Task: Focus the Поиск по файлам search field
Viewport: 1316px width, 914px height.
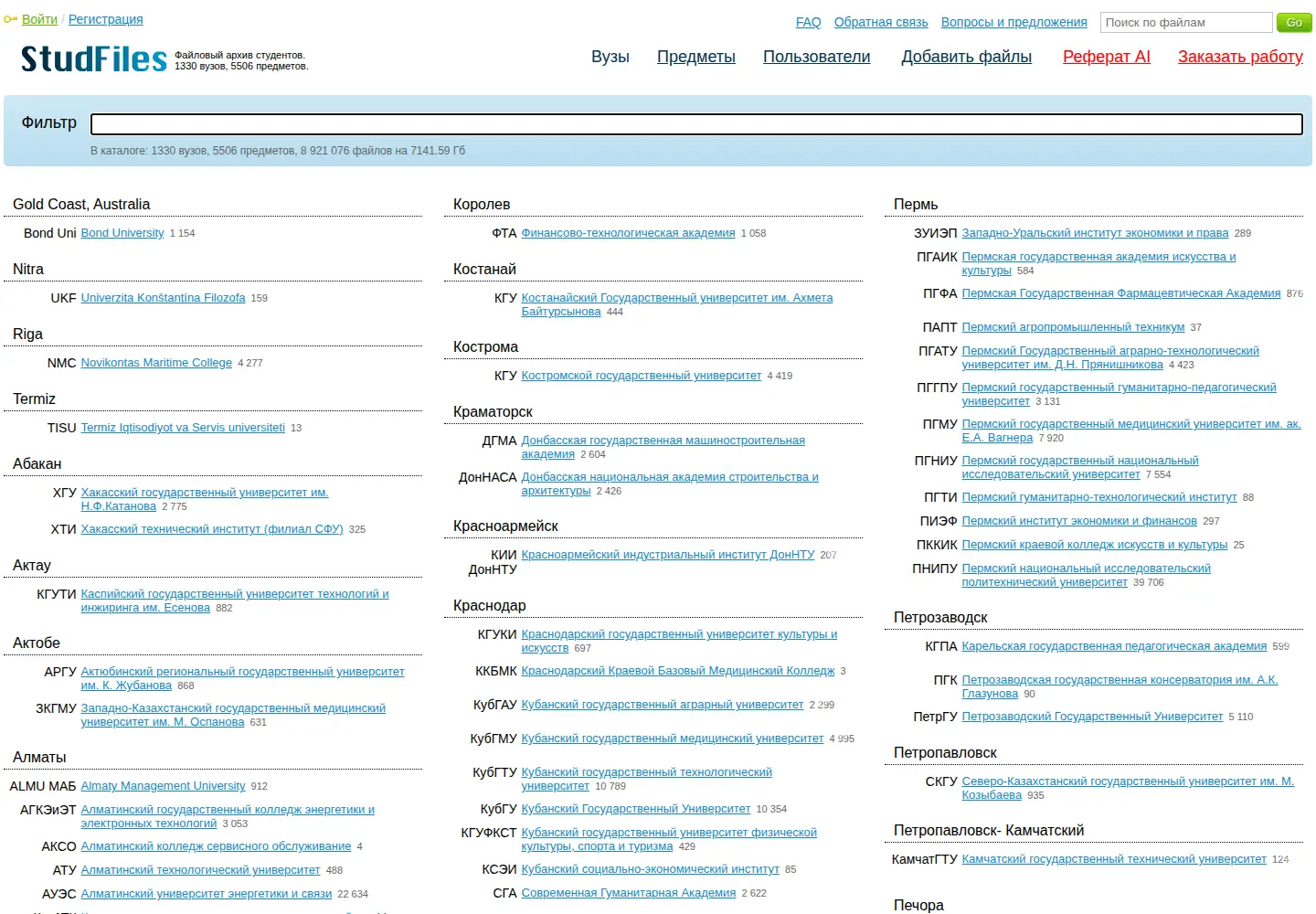Action: tap(1186, 22)
